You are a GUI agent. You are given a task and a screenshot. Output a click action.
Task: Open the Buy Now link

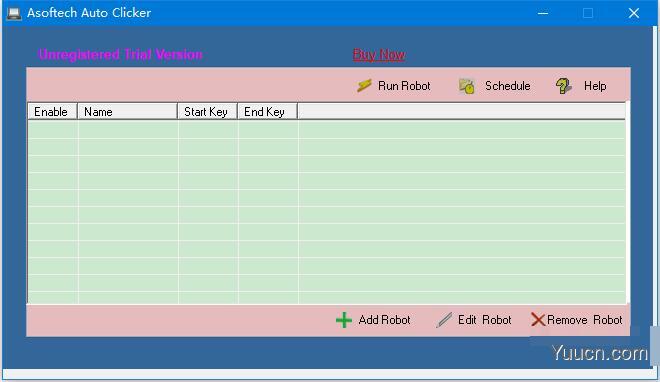click(379, 54)
